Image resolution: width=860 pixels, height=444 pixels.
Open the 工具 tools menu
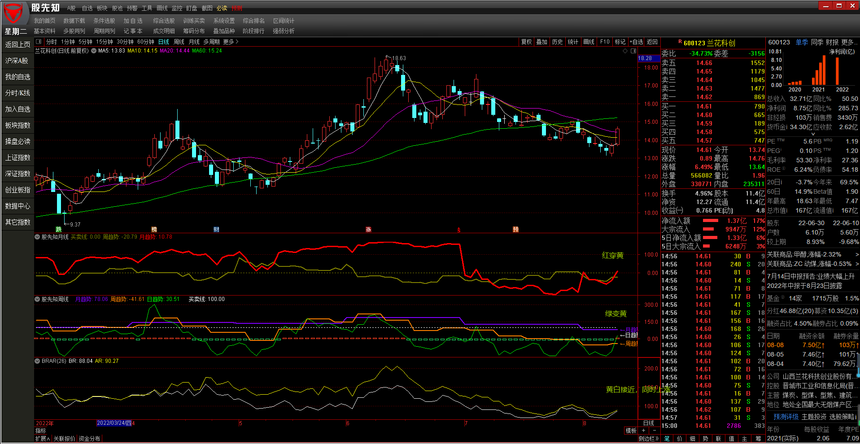click(x=147, y=8)
